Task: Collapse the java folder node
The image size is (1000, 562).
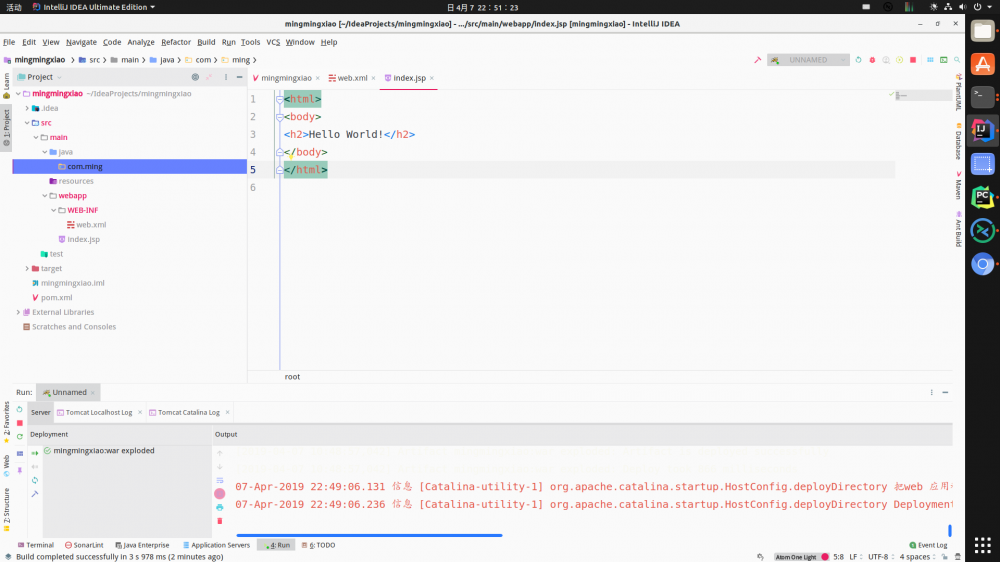Action: coord(45,152)
